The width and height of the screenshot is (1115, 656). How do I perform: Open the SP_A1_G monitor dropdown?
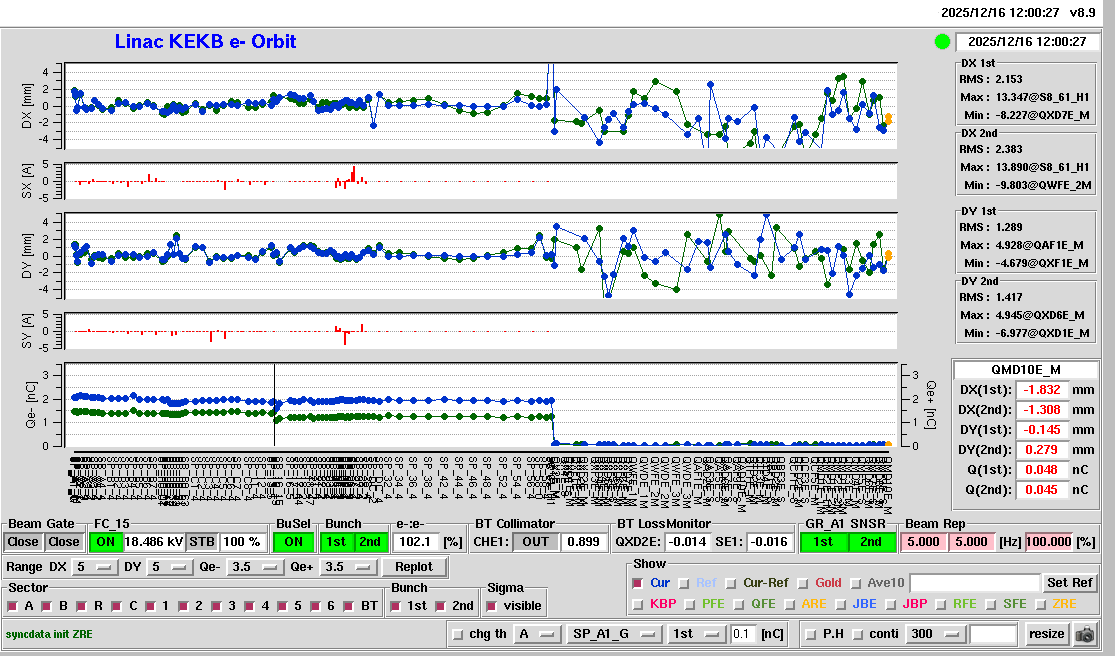pos(614,634)
